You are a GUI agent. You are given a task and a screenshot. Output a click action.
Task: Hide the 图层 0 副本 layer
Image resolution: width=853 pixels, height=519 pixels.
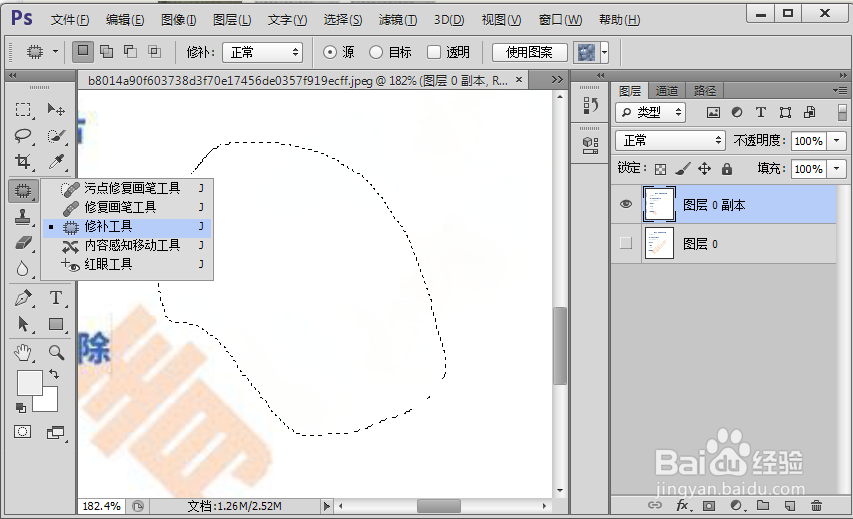click(626, 204)
